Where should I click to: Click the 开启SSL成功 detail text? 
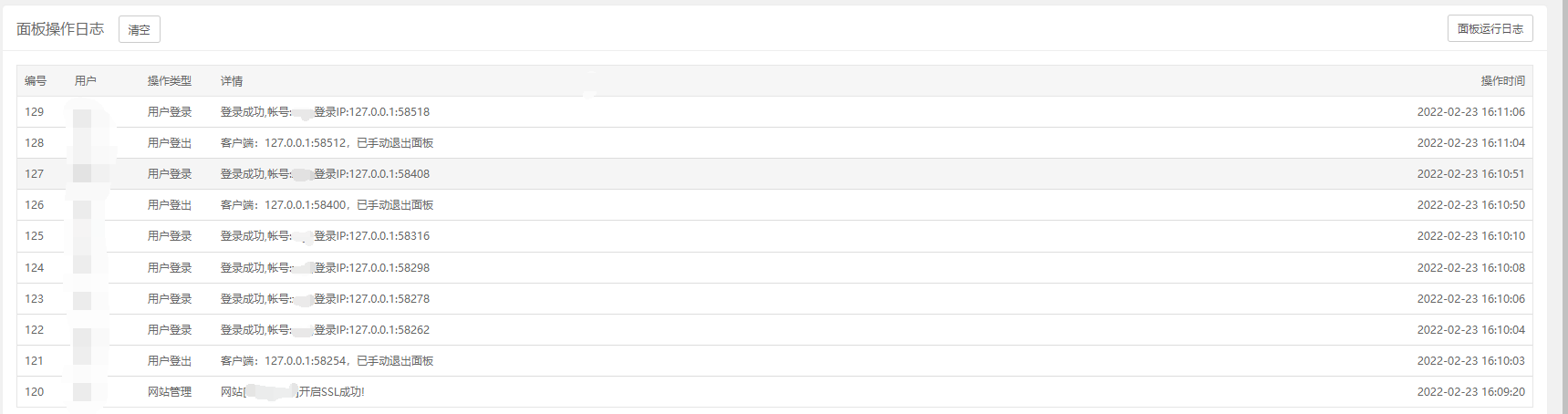click(332, 391)
